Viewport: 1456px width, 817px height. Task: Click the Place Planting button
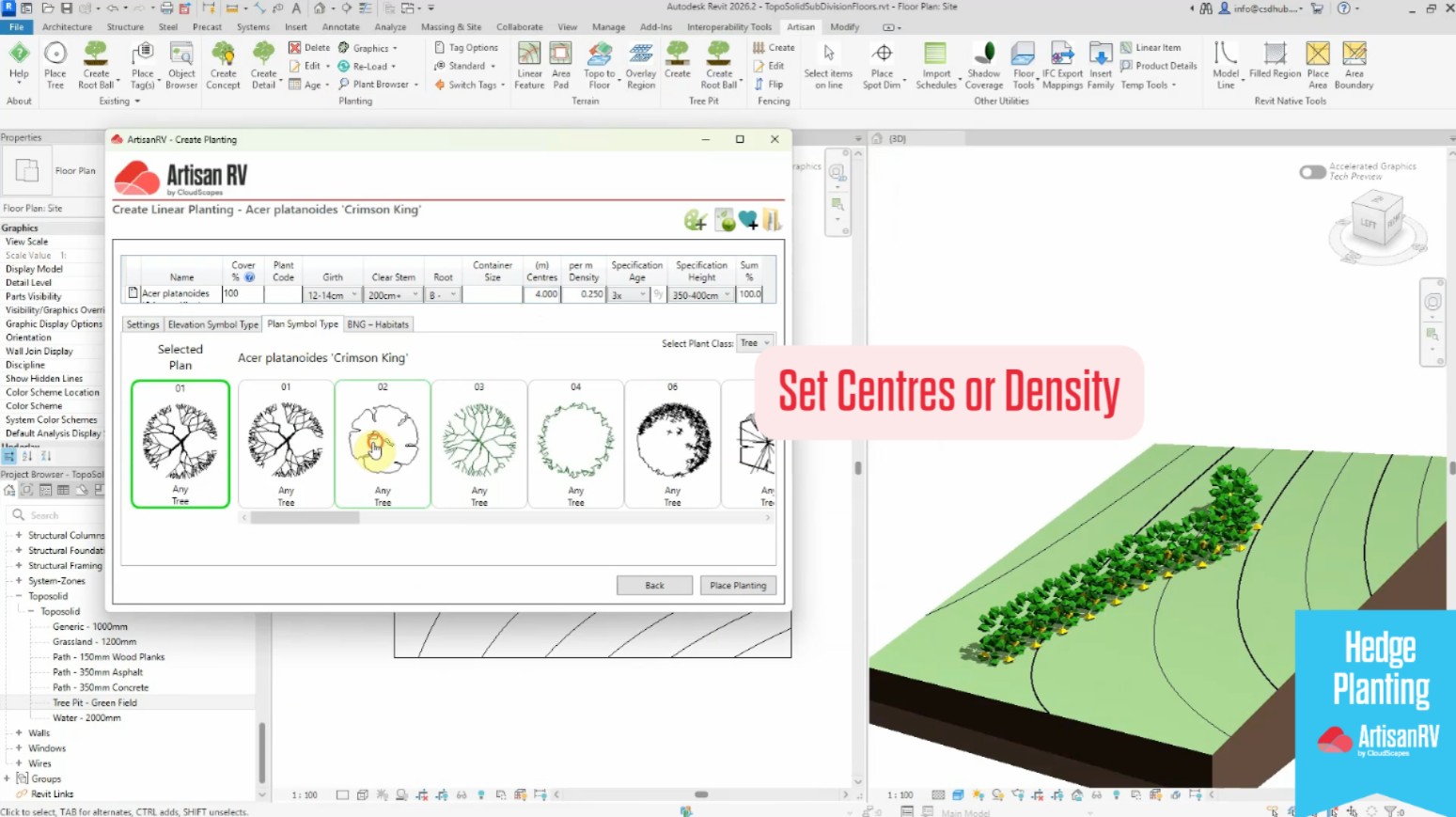pos(738,585)
